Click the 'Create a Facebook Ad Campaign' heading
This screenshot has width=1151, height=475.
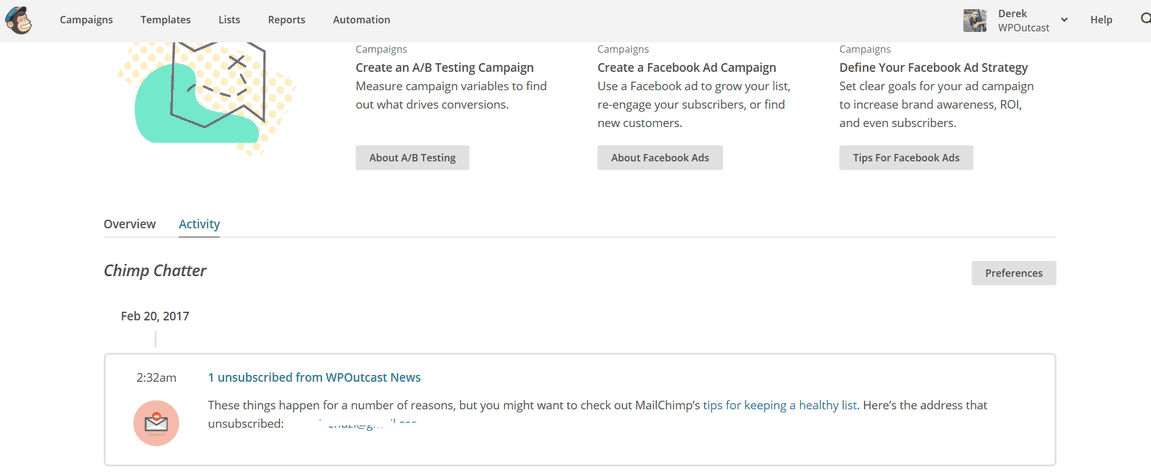point(687,68)
